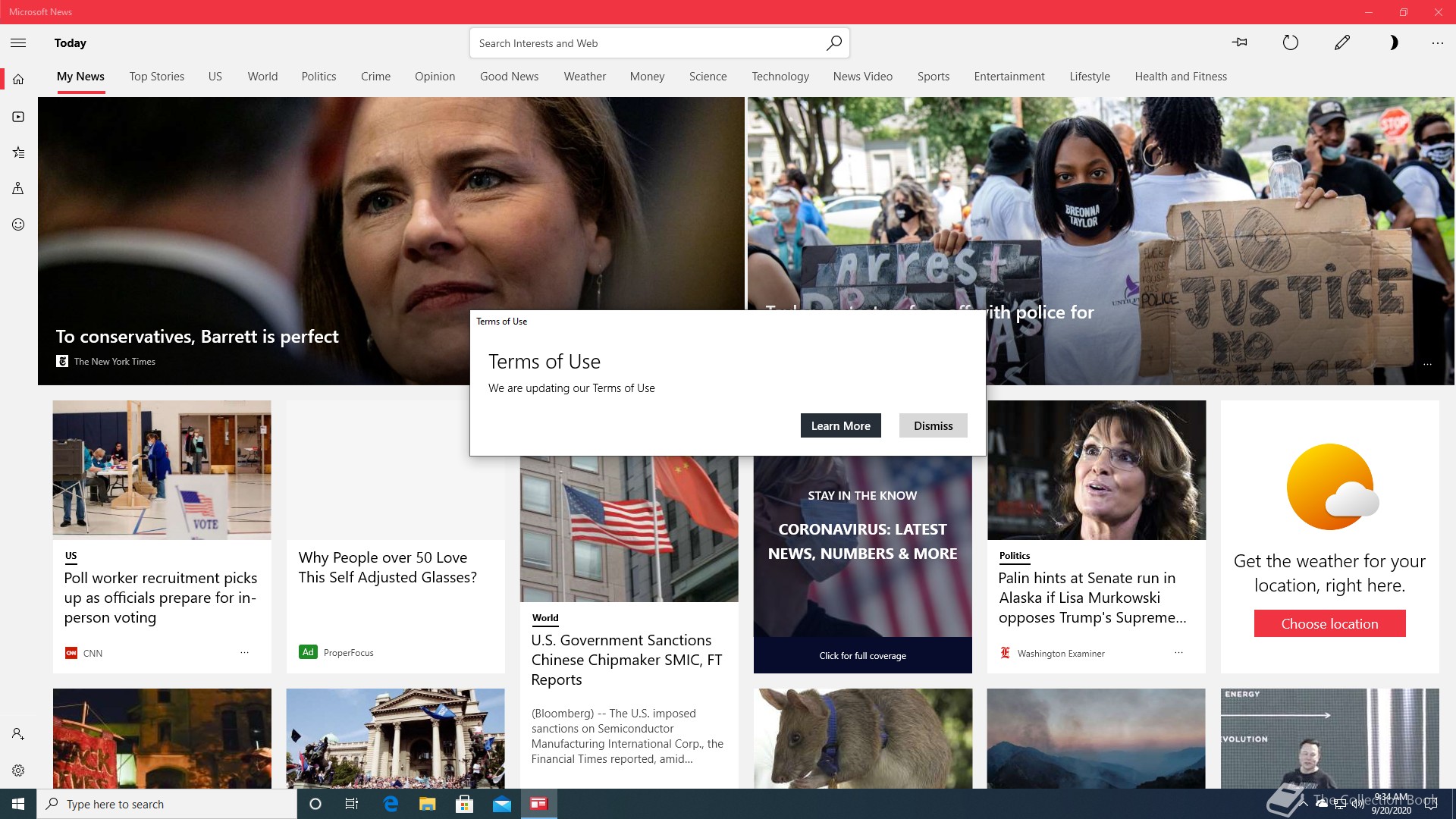The height and width of the screenshot is (819, 1456).
Task: Open Task View in taskbar
Action: pos(352,804)
